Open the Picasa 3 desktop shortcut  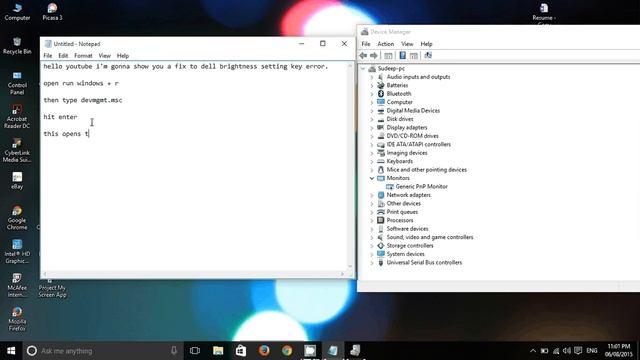pyautogui.click(x=52, y=11)
